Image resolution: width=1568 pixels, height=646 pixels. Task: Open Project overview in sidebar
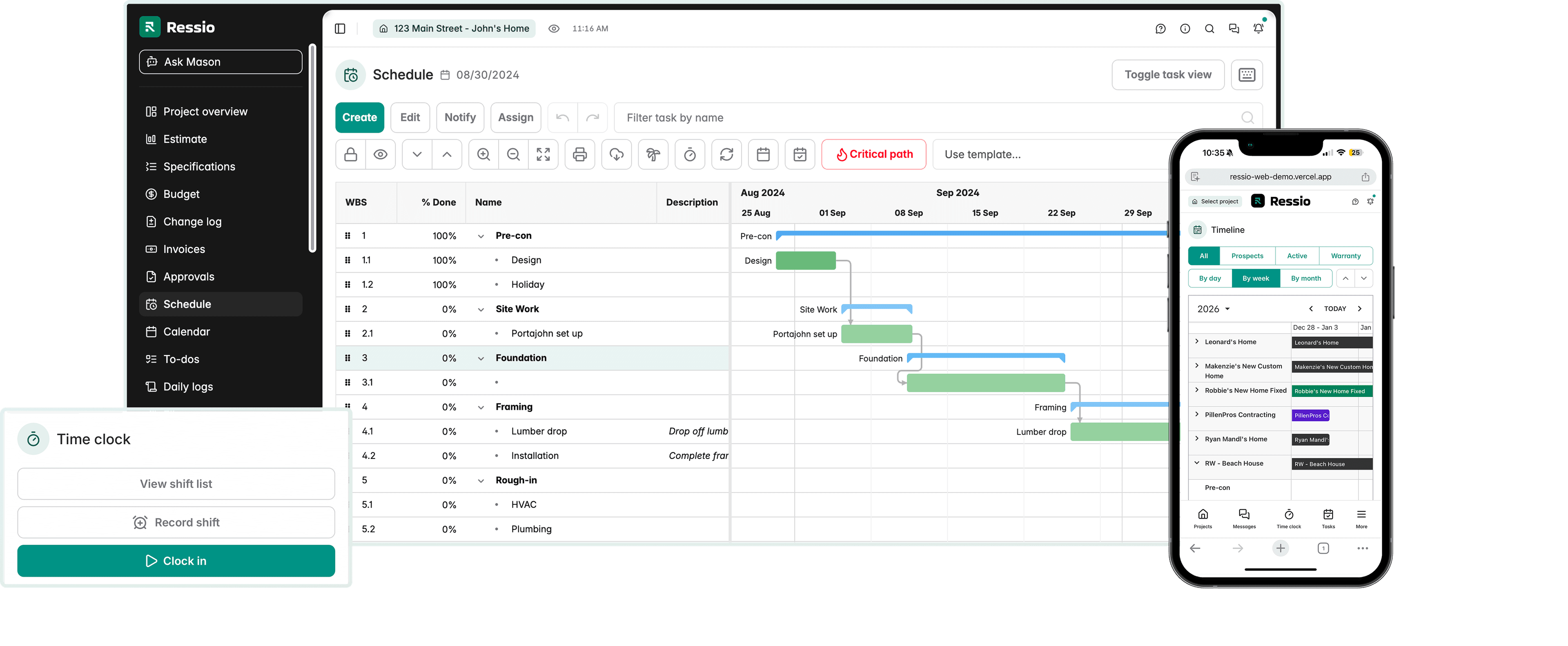[220, 111]
